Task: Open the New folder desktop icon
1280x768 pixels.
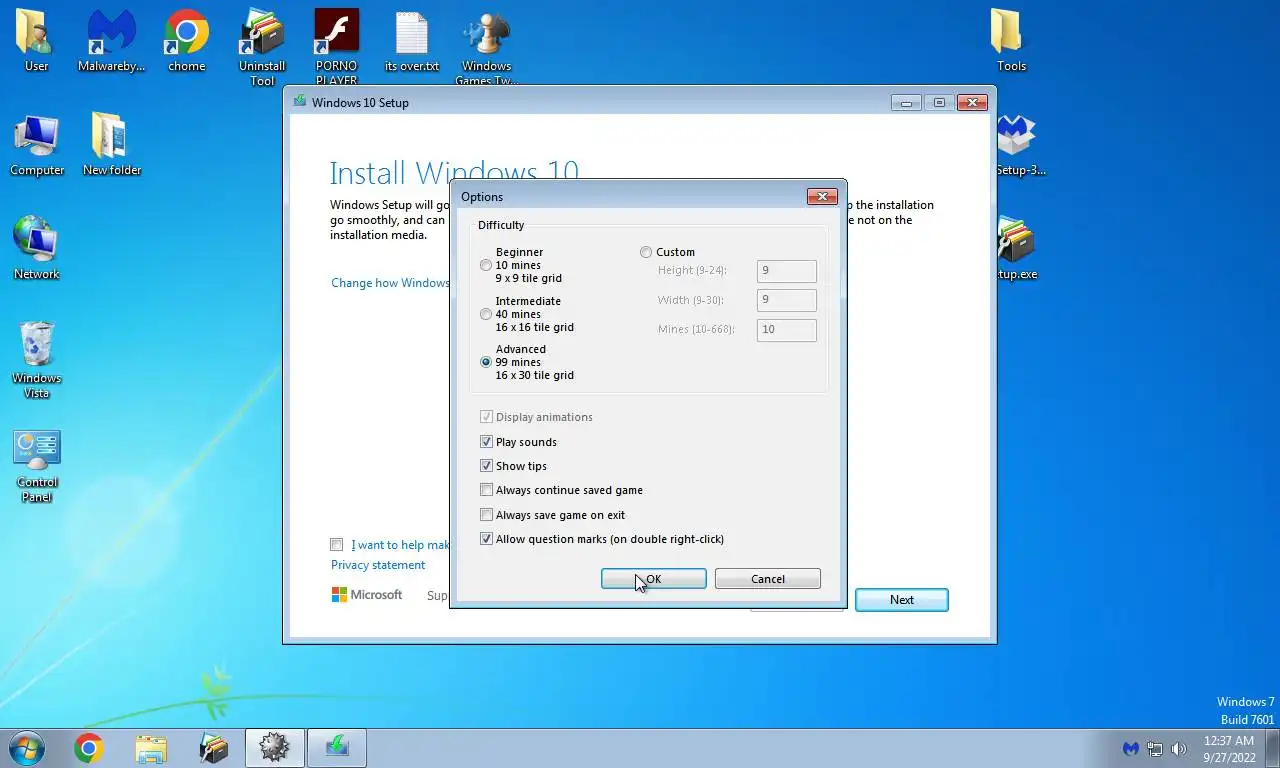Action: tap(112, 145)
